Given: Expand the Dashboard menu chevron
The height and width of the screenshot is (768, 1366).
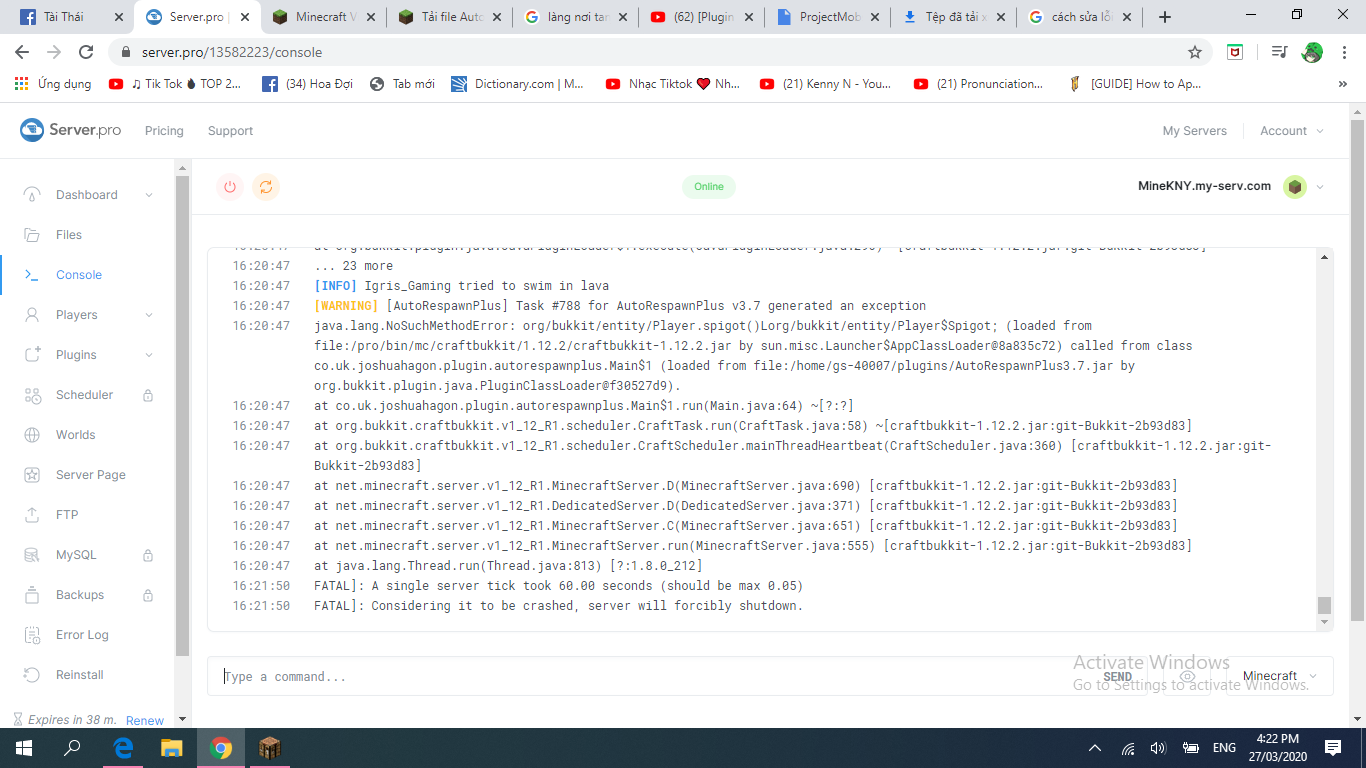Looking at the screenshot, I should point(149,195).
